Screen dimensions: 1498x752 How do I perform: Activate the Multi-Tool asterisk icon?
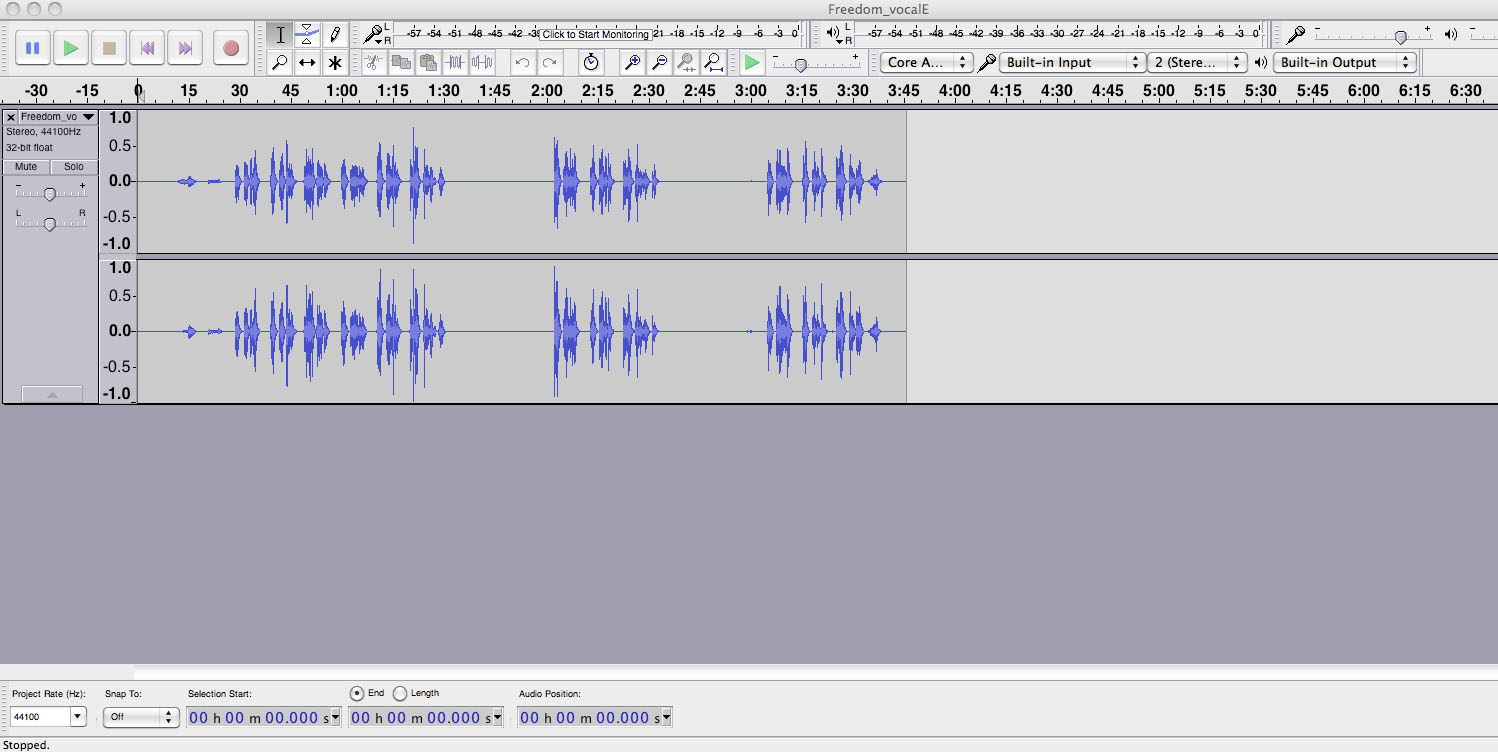pyautogui.click(x=335, y=63)
